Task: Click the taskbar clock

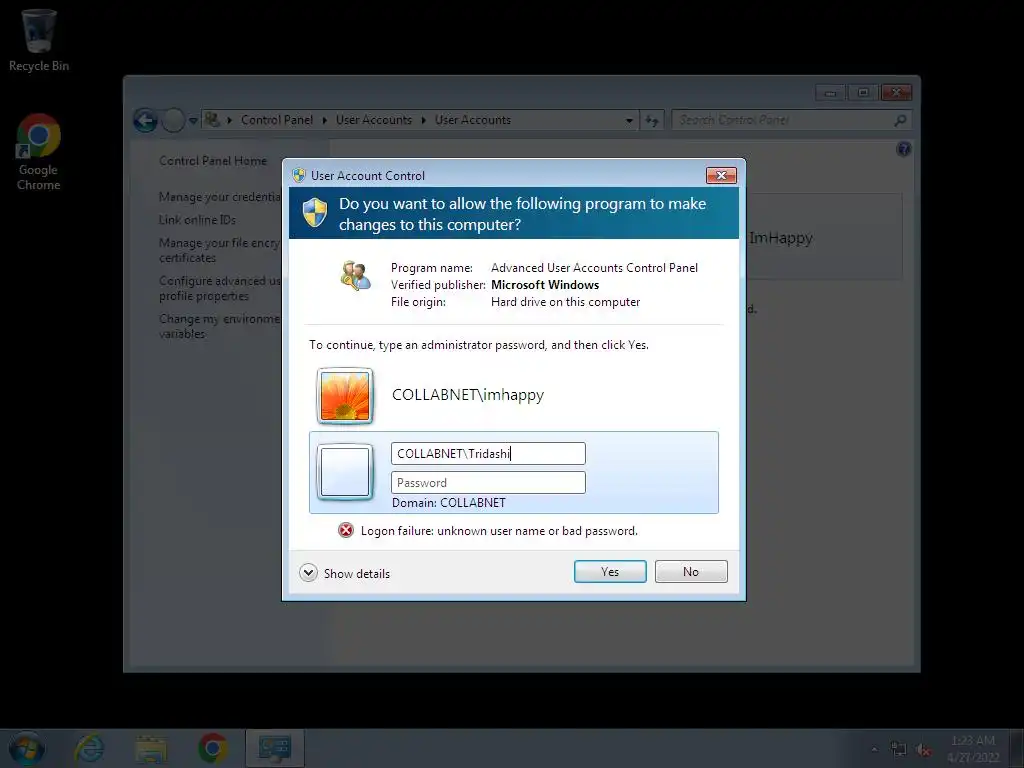Action: point(973,748)
